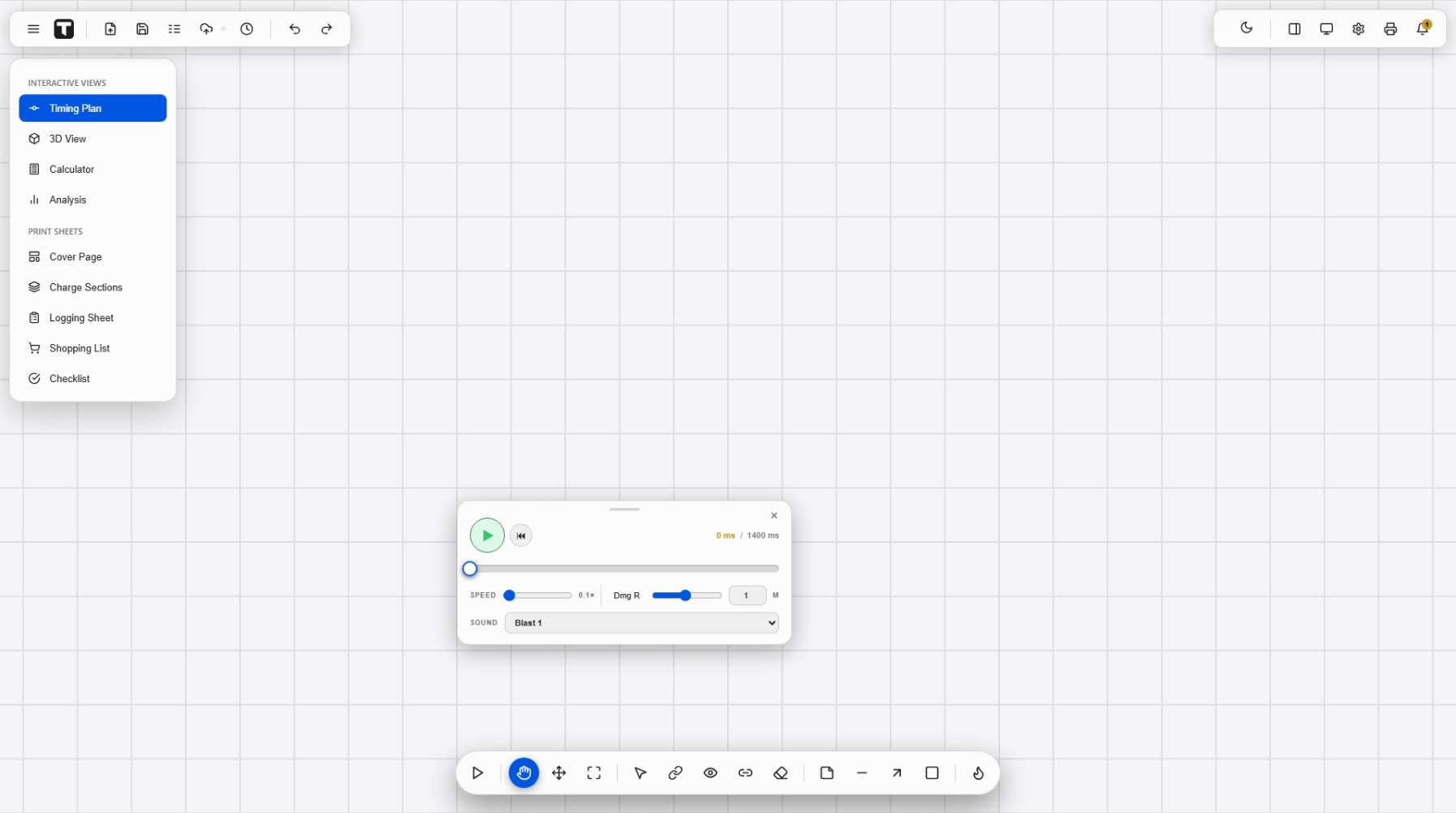
Task: Select the move arrows tool
Action: (x=559, y=773)
